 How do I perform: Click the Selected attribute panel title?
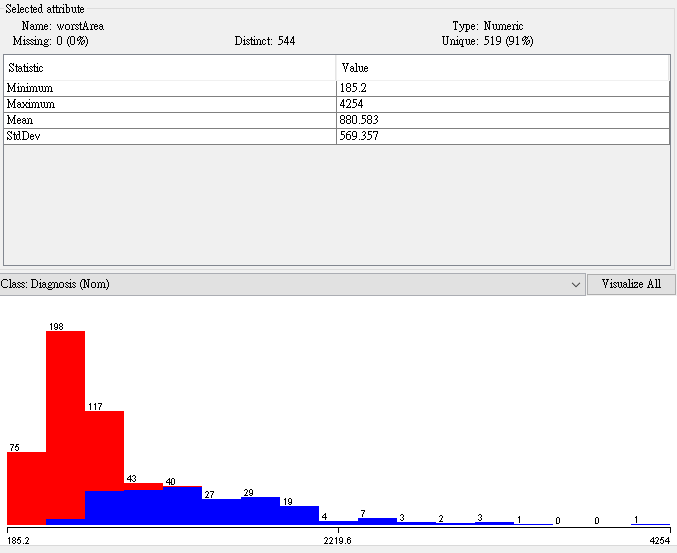[45, 9]
